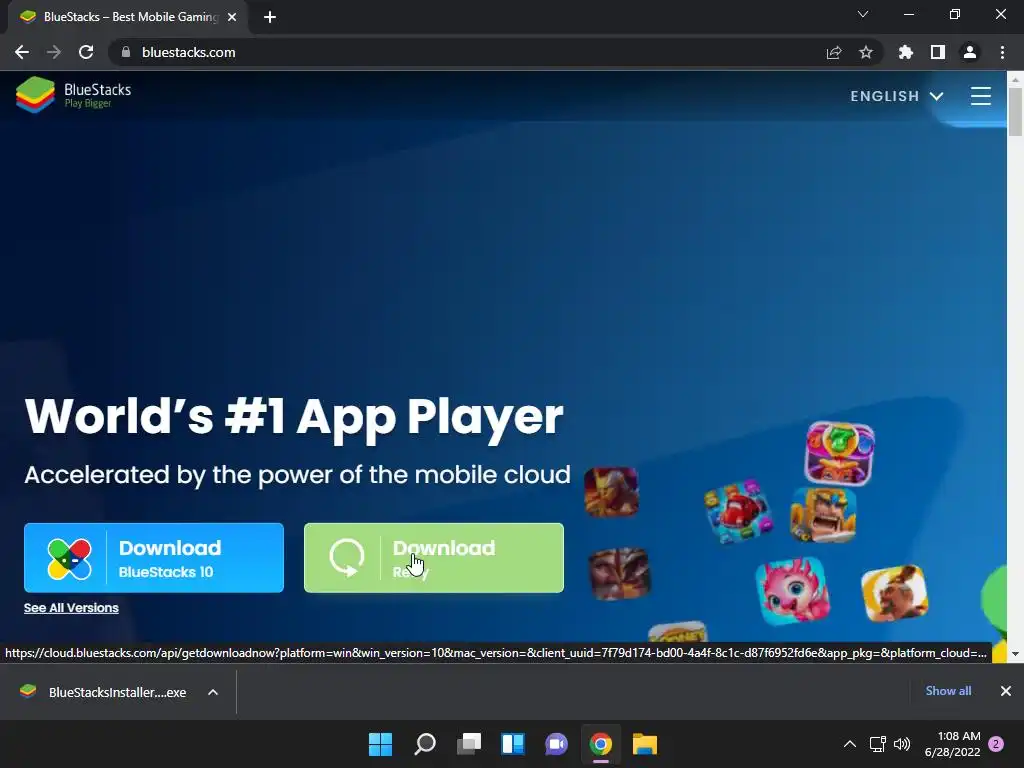Open the Chrome profile avatar
This screenshot has width=1024, height=768.
click(x=970, y=52)
